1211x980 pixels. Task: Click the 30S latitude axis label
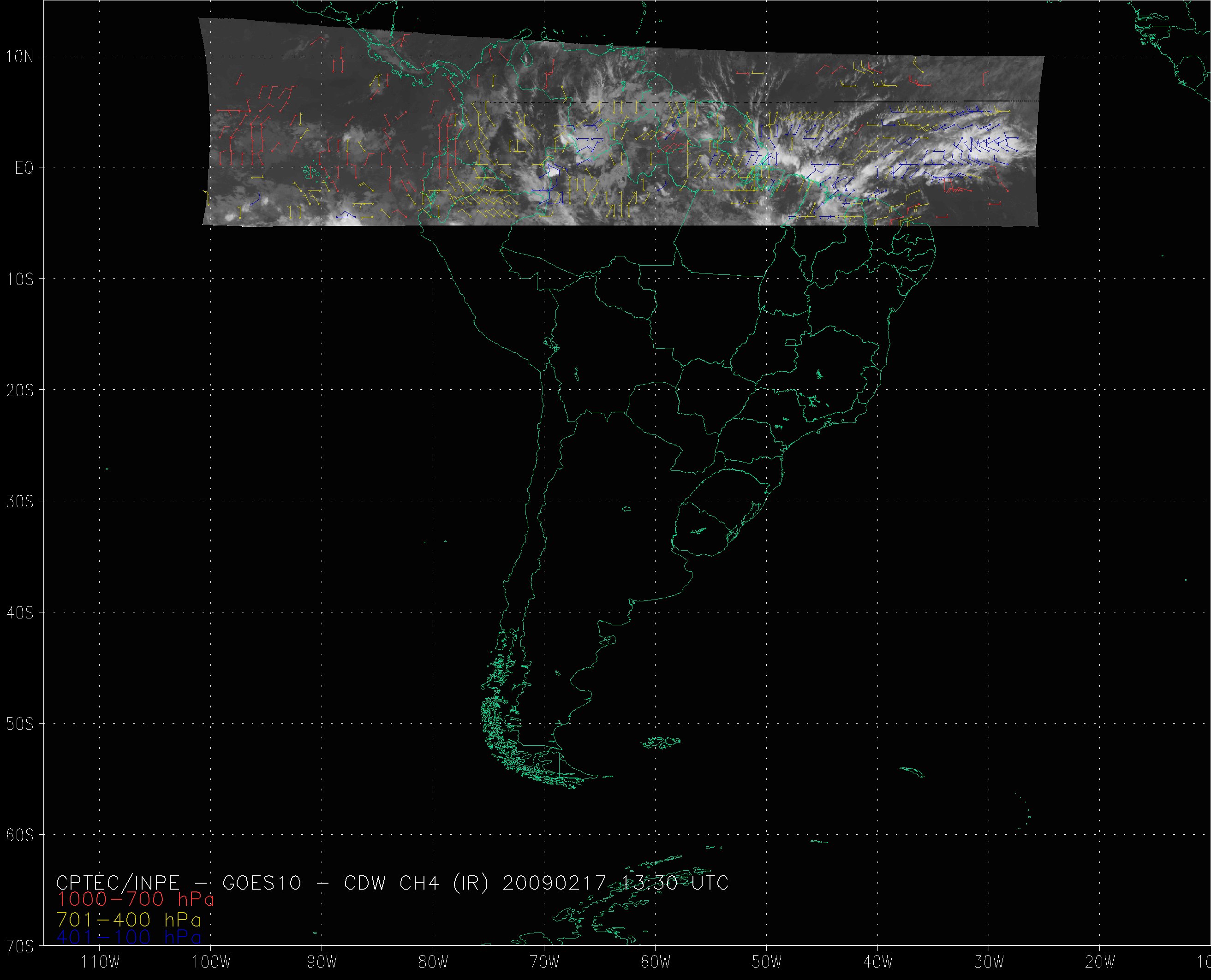[20, 501]
